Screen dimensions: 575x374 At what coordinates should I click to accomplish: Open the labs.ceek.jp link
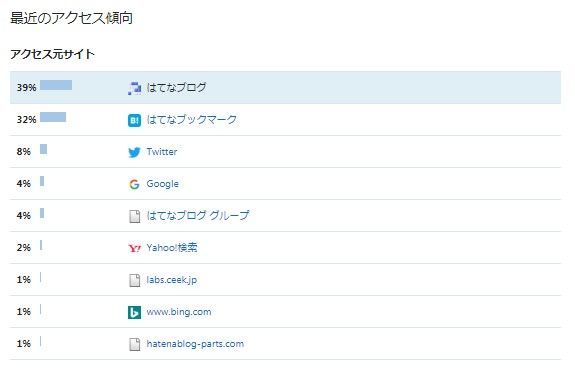pyautogui.click(x=172, y=280)
